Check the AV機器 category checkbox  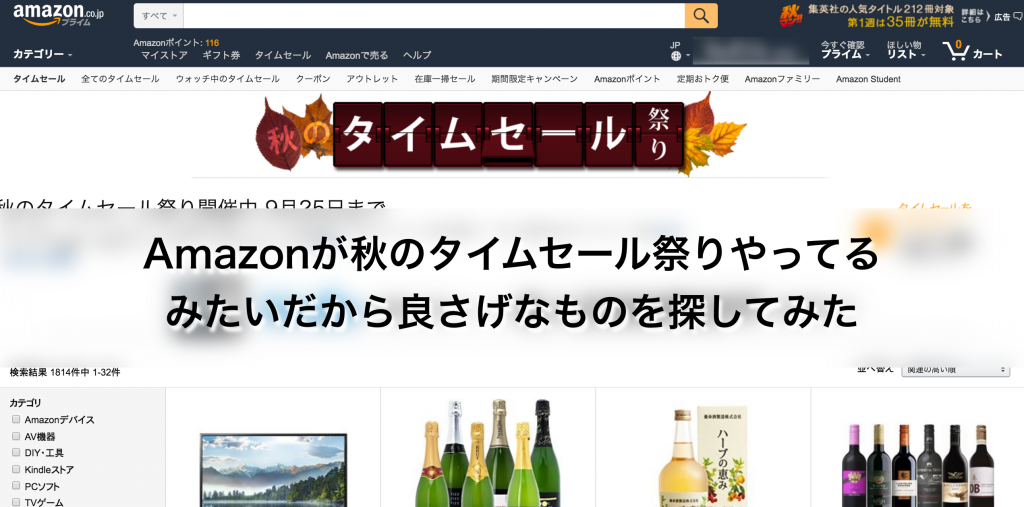(16, 436)
